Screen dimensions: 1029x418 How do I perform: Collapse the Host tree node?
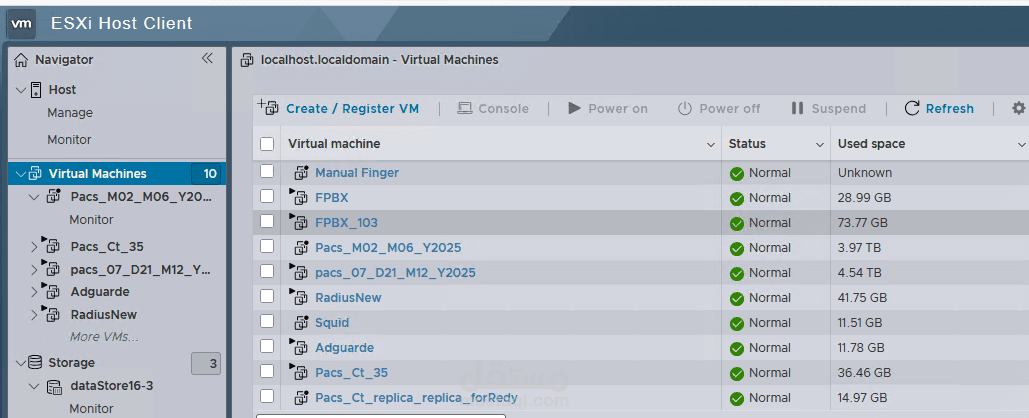pos(21,90)
